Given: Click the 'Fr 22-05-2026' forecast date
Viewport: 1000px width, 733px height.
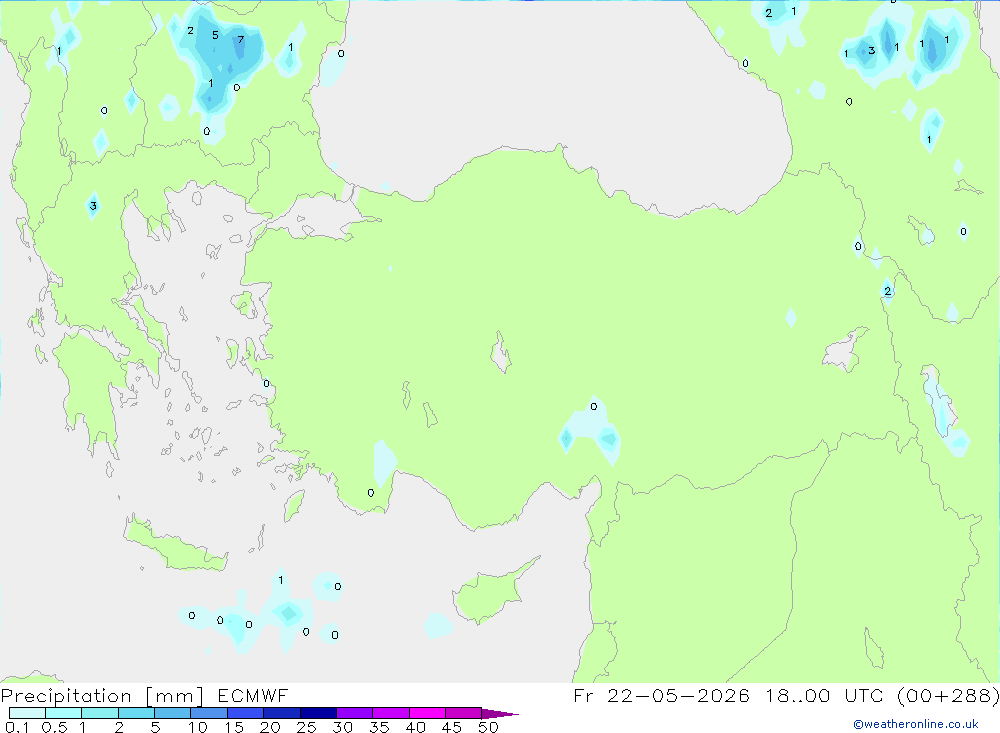Looking at the screenshot, I should coord(661,696).
